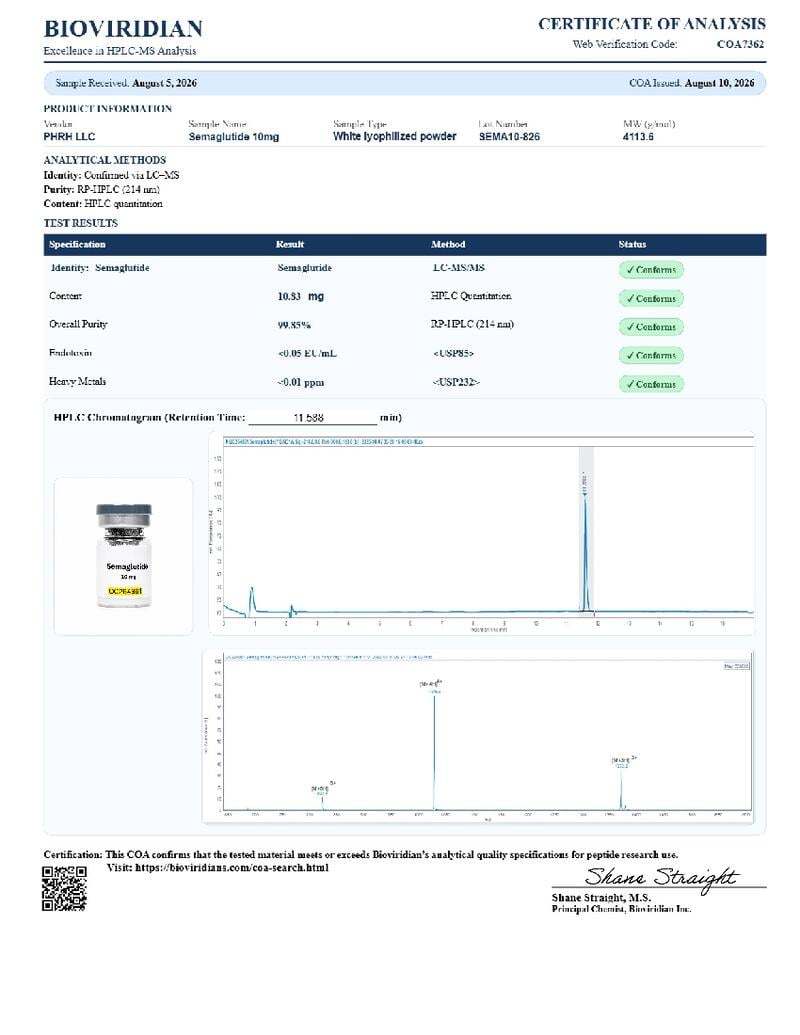Select the BIOVIRIDIAN logo heading
Screen dimensions: 800x1035
(x=123, y=28)
